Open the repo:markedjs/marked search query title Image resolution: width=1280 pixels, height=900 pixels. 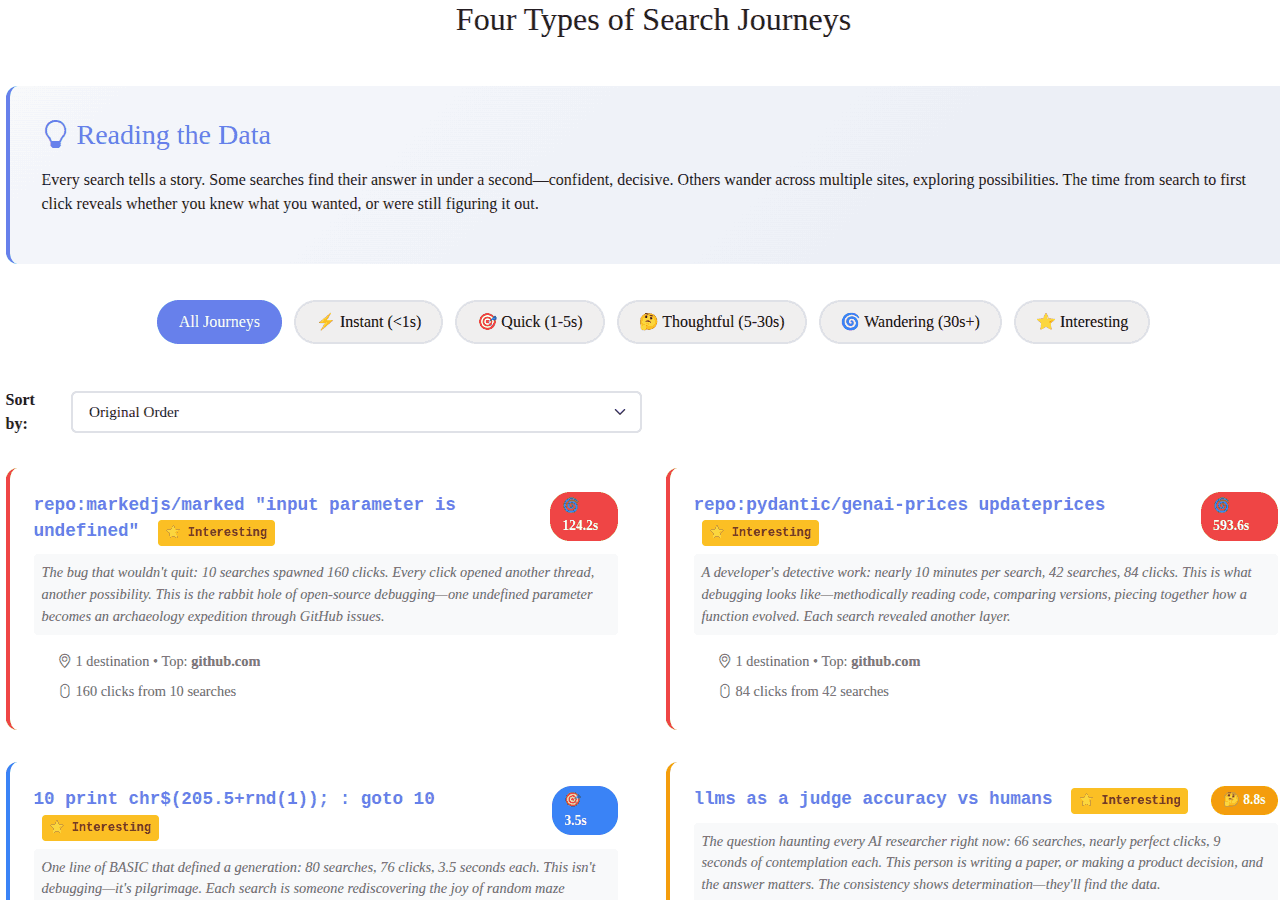click(244, 505)
